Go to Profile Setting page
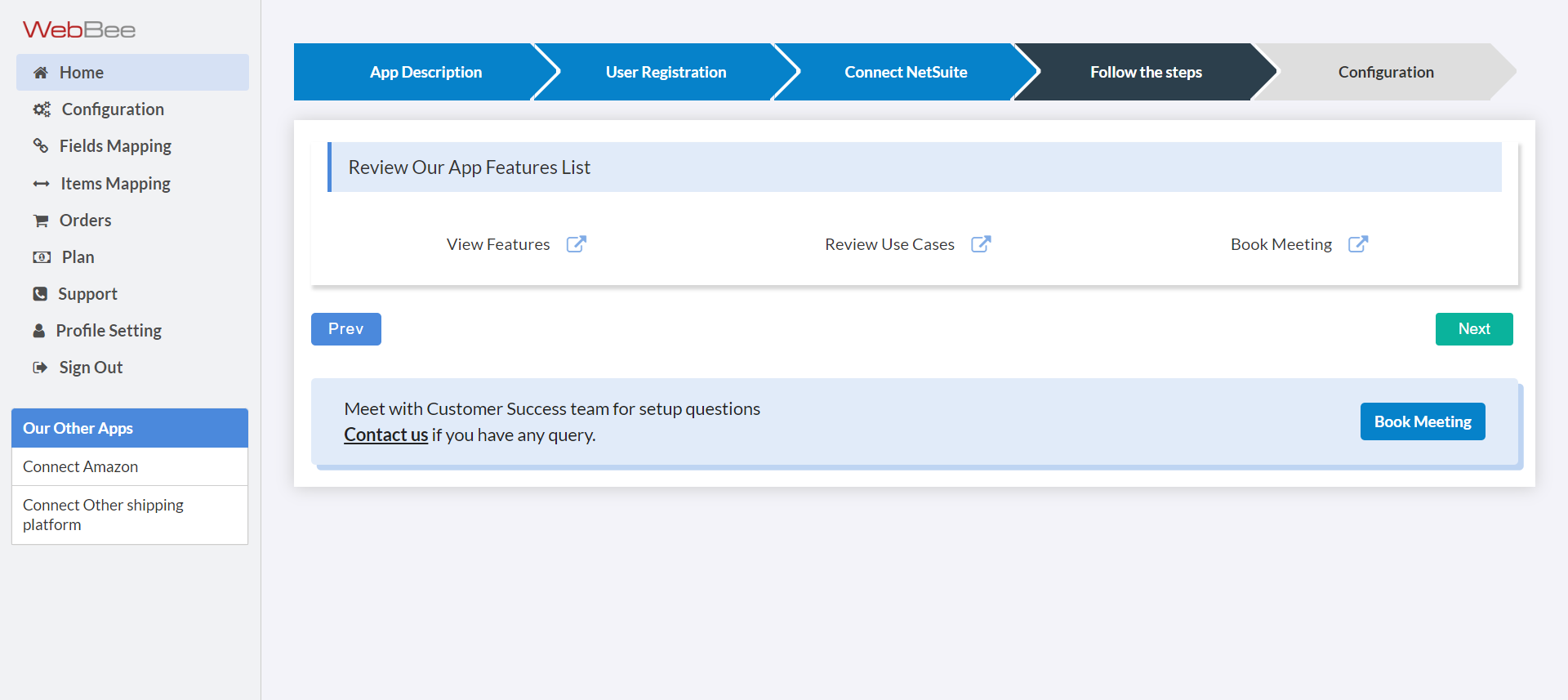Image resolution: width=1568 pixels, height=700 pixels. click(109, 331)
